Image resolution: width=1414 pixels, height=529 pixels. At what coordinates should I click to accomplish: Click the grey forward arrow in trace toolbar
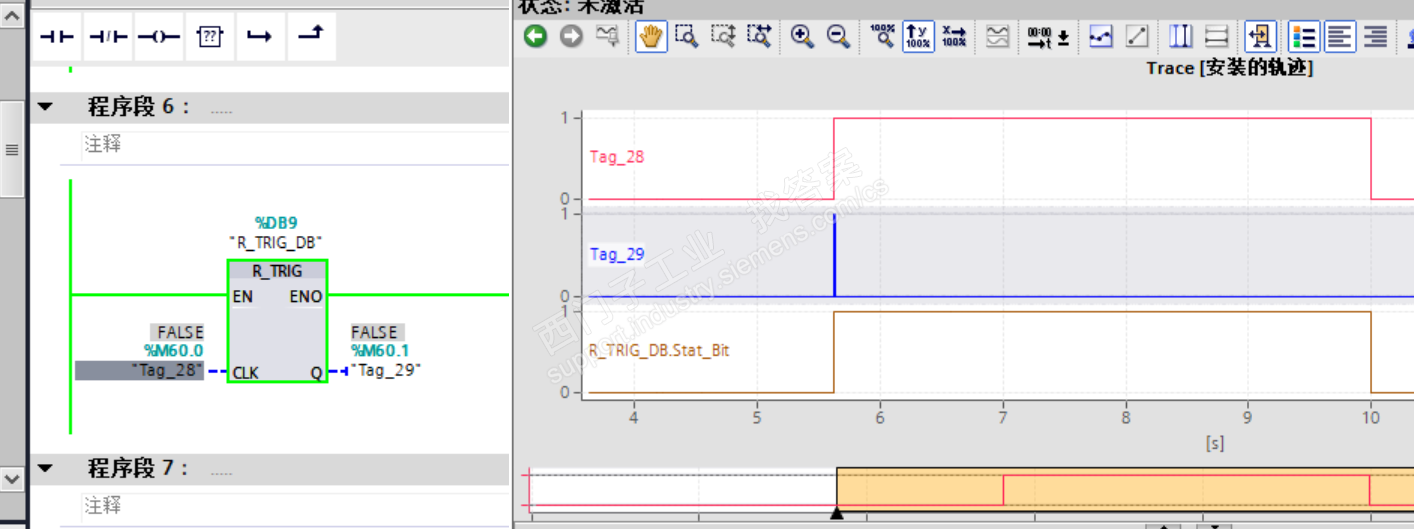coord(571,37)
